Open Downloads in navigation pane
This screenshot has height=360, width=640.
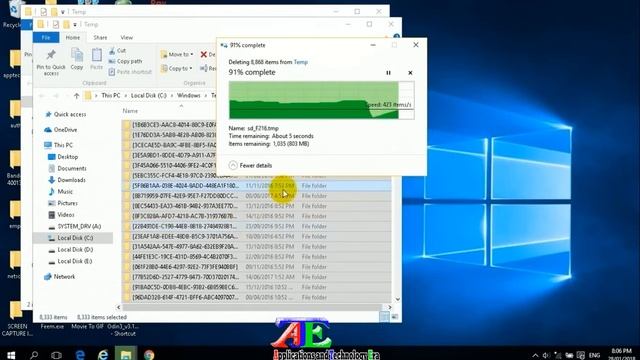click(x=67, y=180)
